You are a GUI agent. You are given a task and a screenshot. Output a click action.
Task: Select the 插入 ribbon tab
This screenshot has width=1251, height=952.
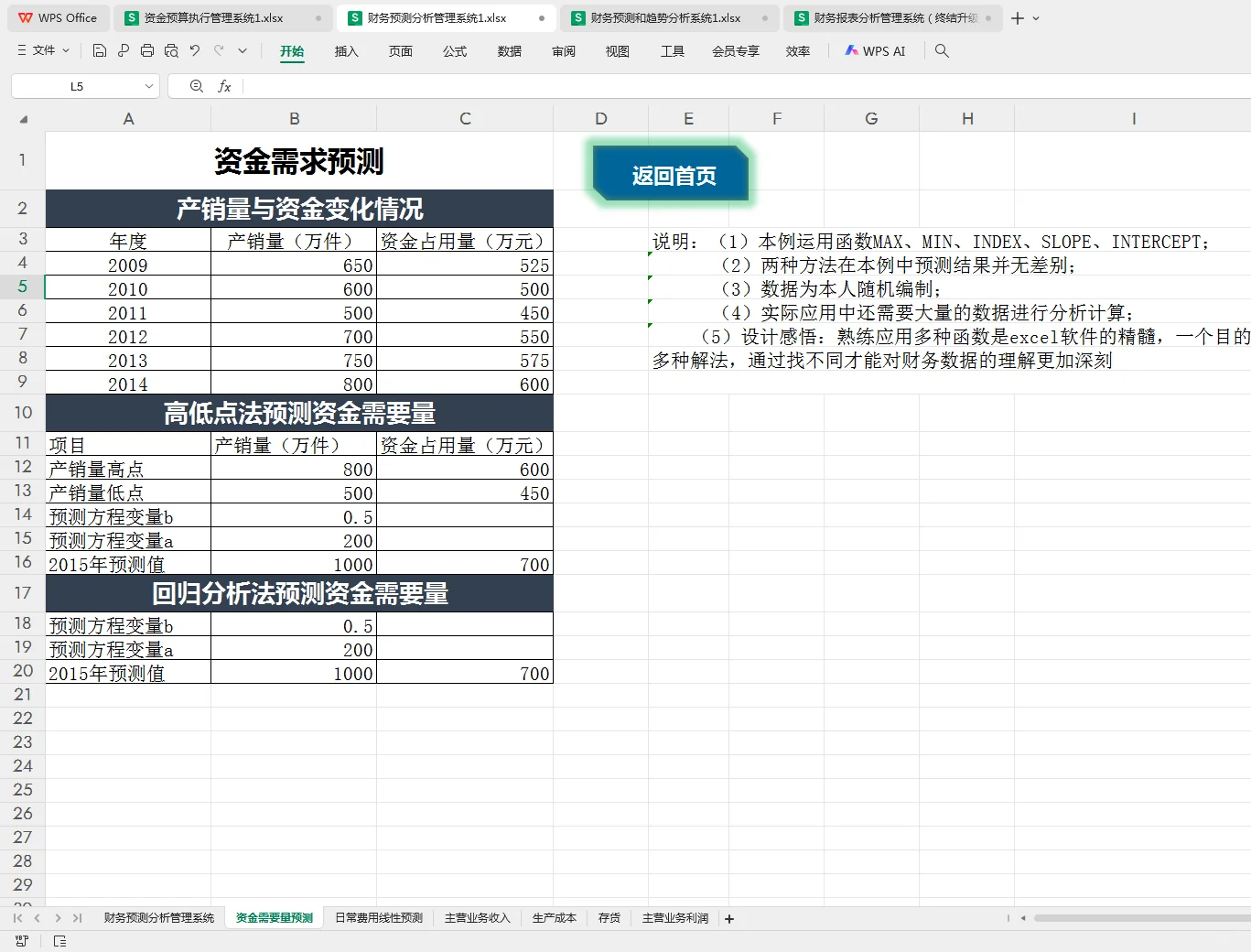tap(346, 51)
